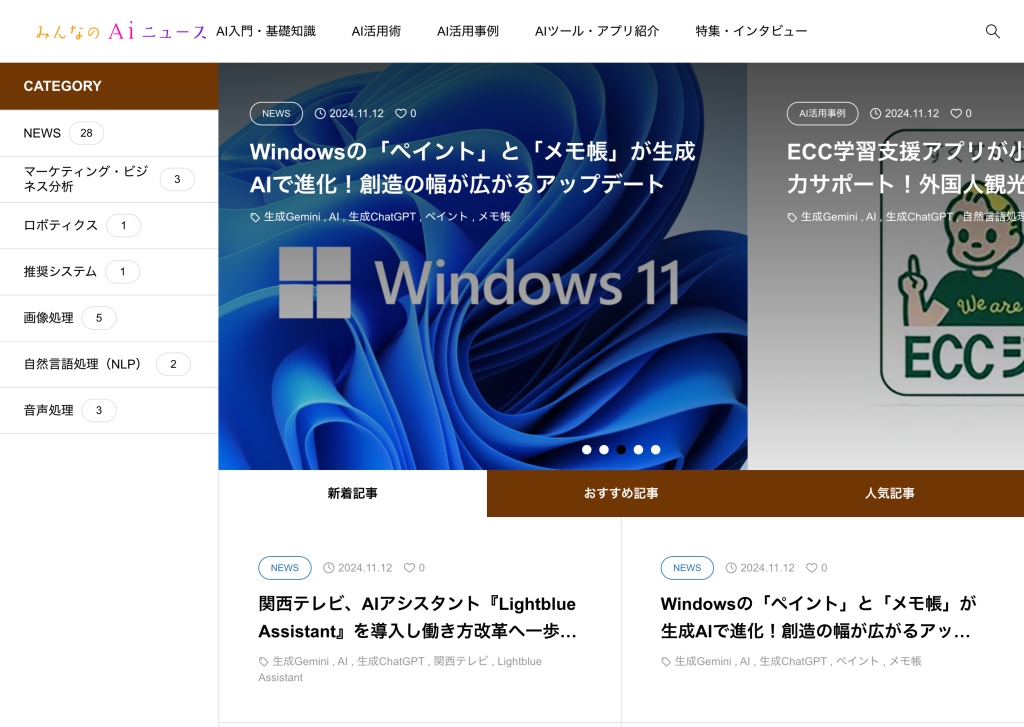Open AI入門・基礎知識 menu
1024x727 pixels.
266,31
